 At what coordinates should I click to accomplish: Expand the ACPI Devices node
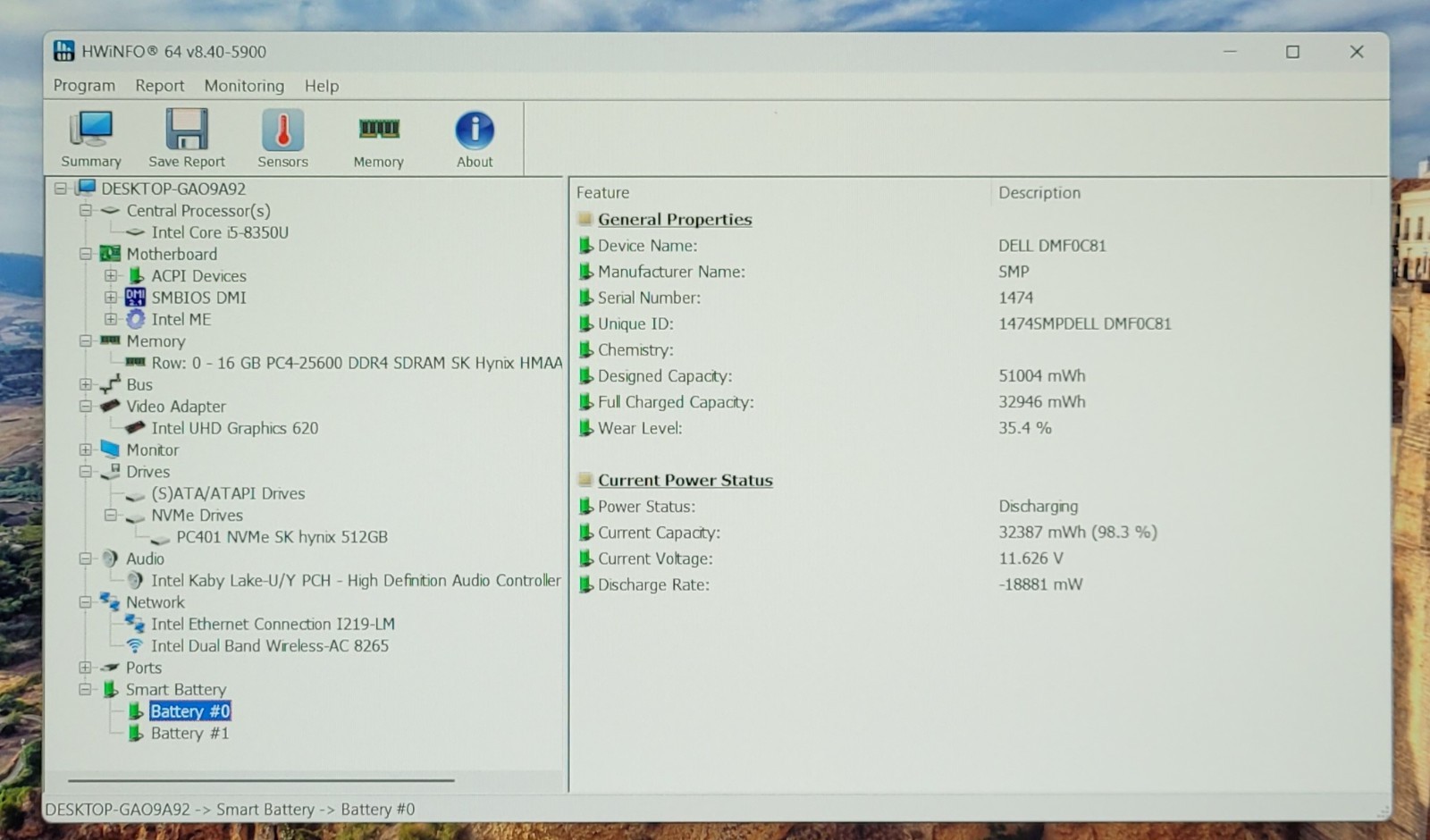pos(111,275)
